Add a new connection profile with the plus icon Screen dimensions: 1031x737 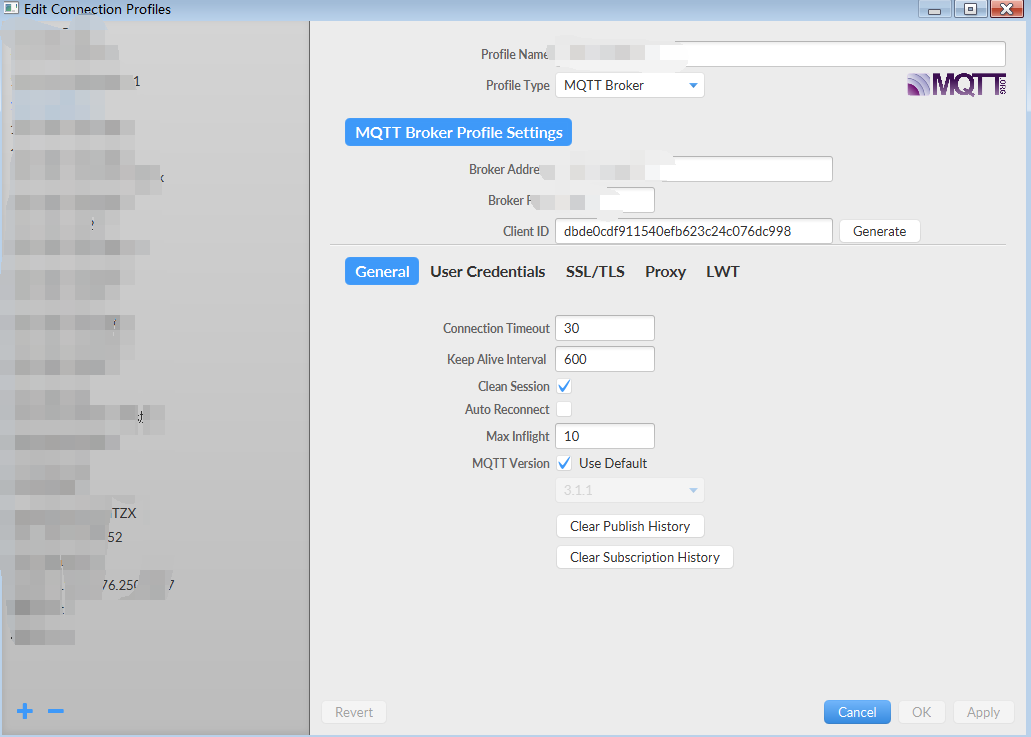pyautogui.click(x=24, y=711)
